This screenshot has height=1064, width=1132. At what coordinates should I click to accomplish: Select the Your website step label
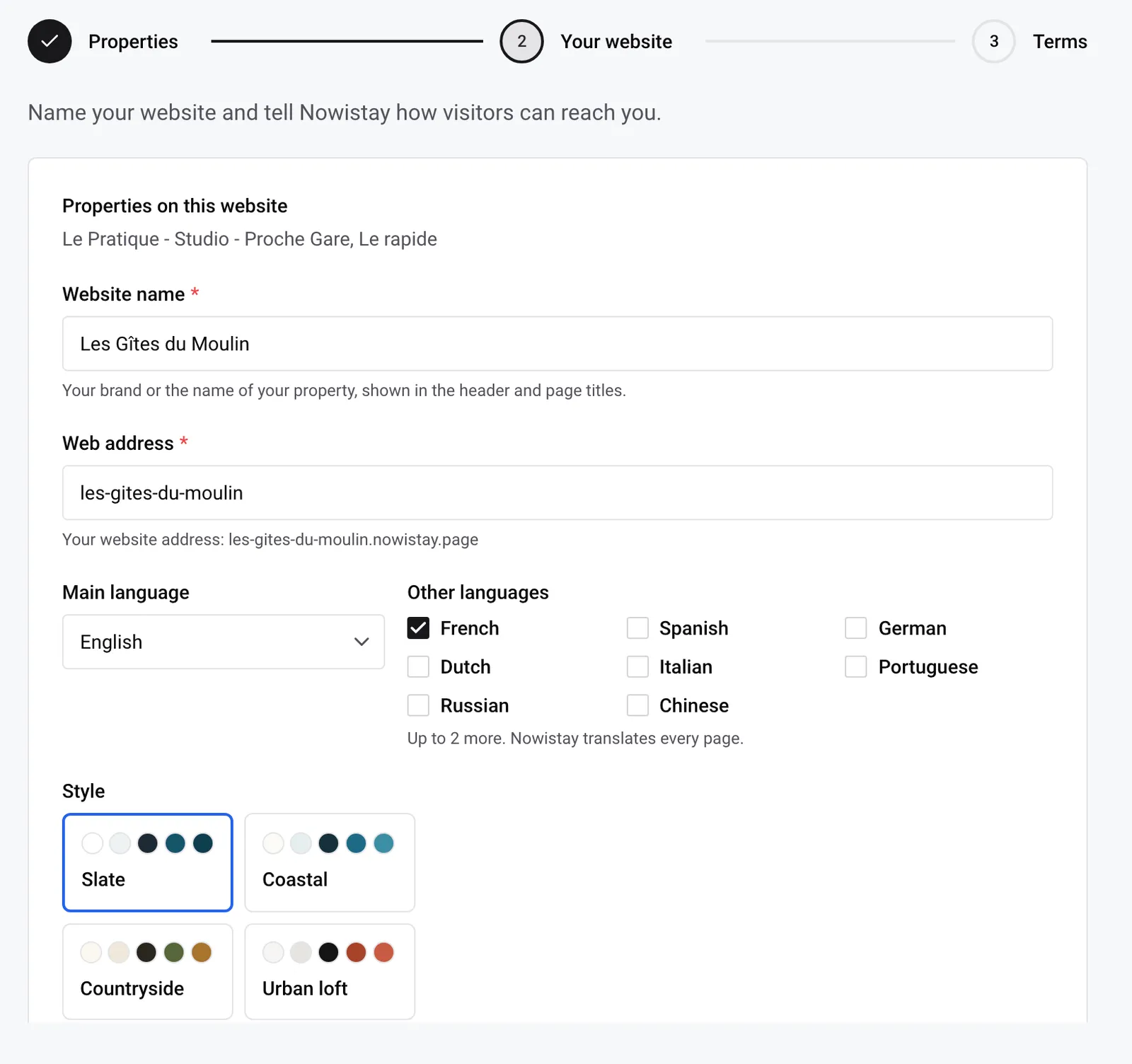(x=616, y=42)
